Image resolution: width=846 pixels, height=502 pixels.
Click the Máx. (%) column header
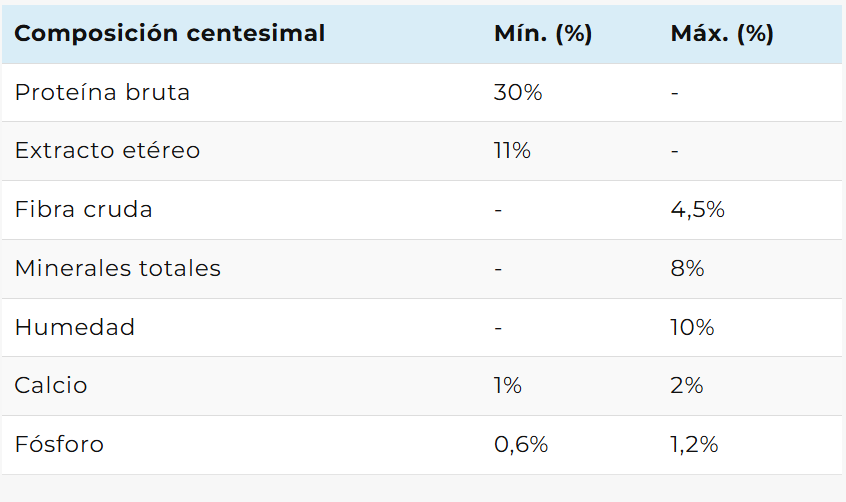click(721, 33)
